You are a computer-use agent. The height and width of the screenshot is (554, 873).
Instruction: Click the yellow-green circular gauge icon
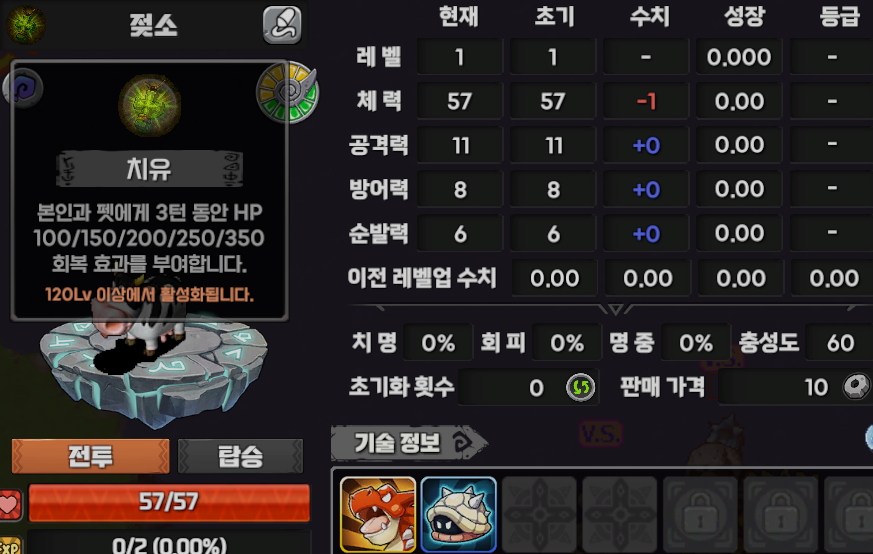coord(287,92)
